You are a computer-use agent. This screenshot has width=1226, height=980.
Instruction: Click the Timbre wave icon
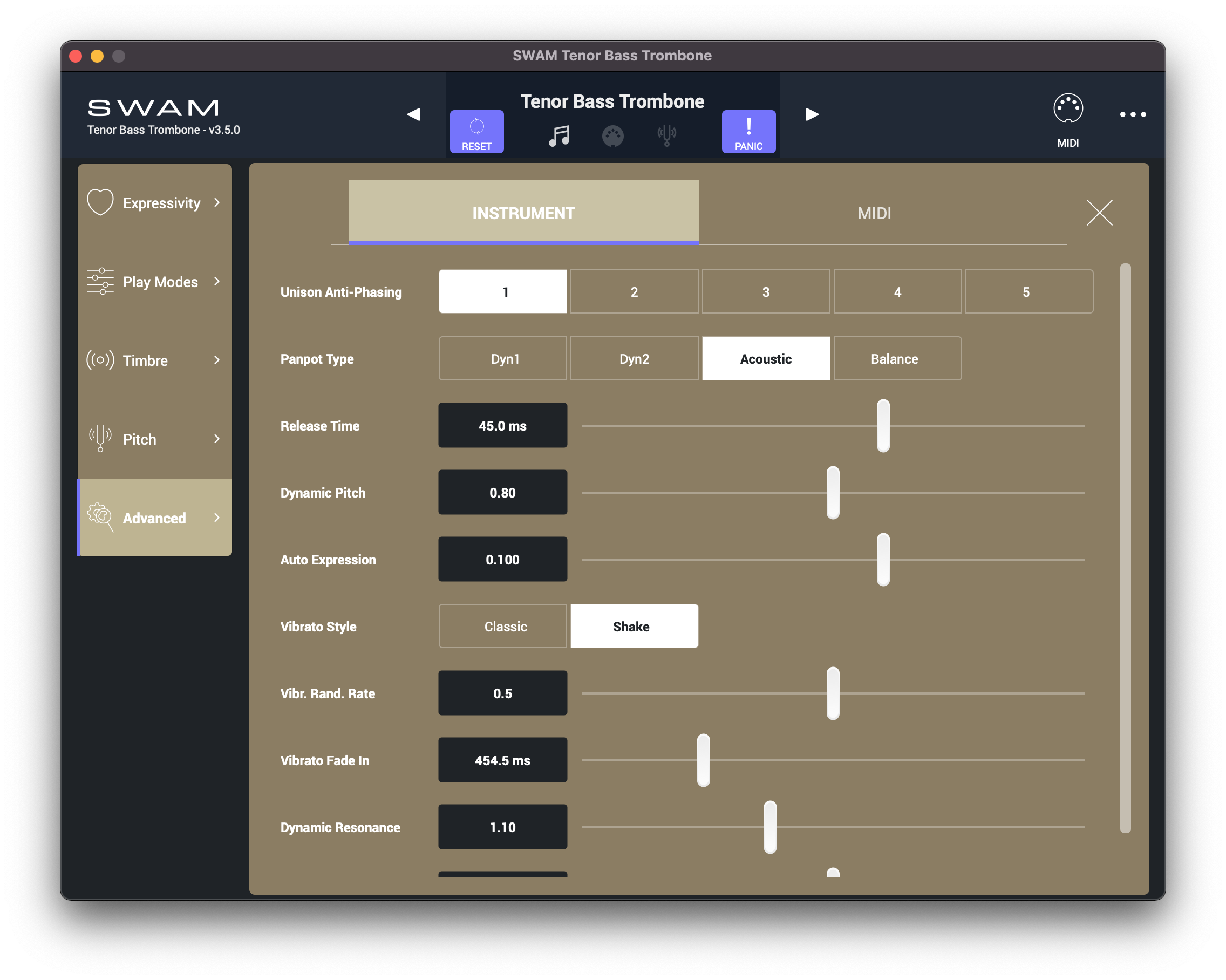100,359
